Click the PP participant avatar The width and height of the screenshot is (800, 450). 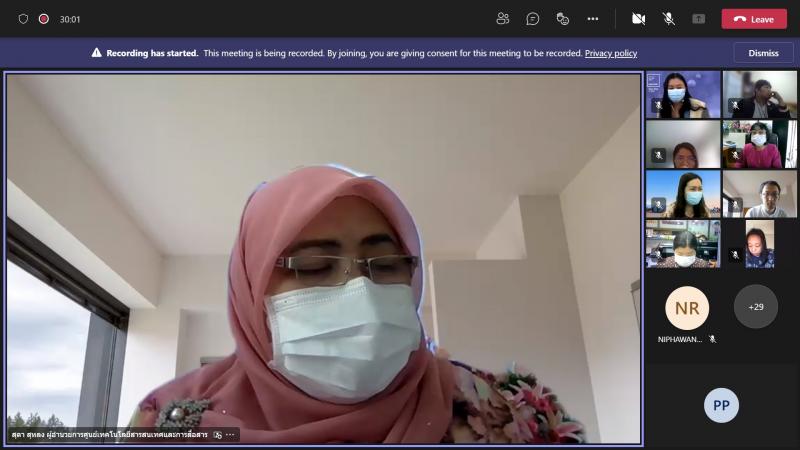tap(721, 405)
